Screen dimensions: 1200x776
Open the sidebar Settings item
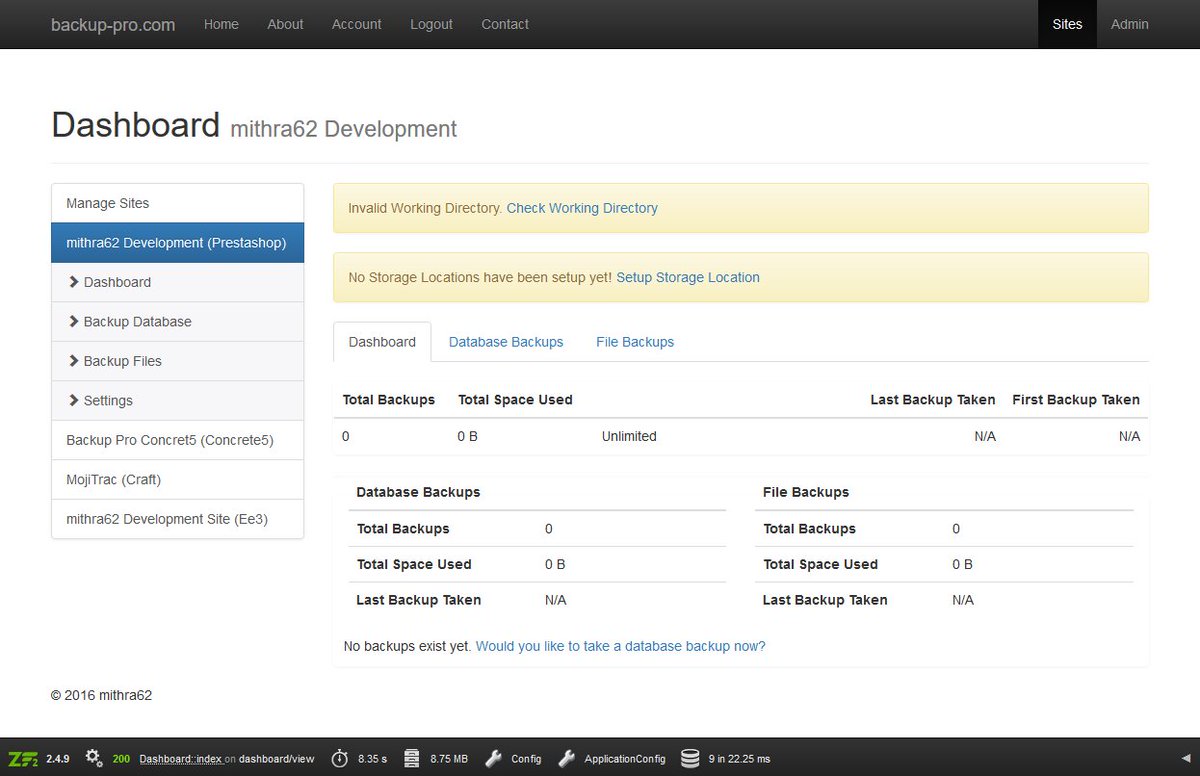coord(177,400)
